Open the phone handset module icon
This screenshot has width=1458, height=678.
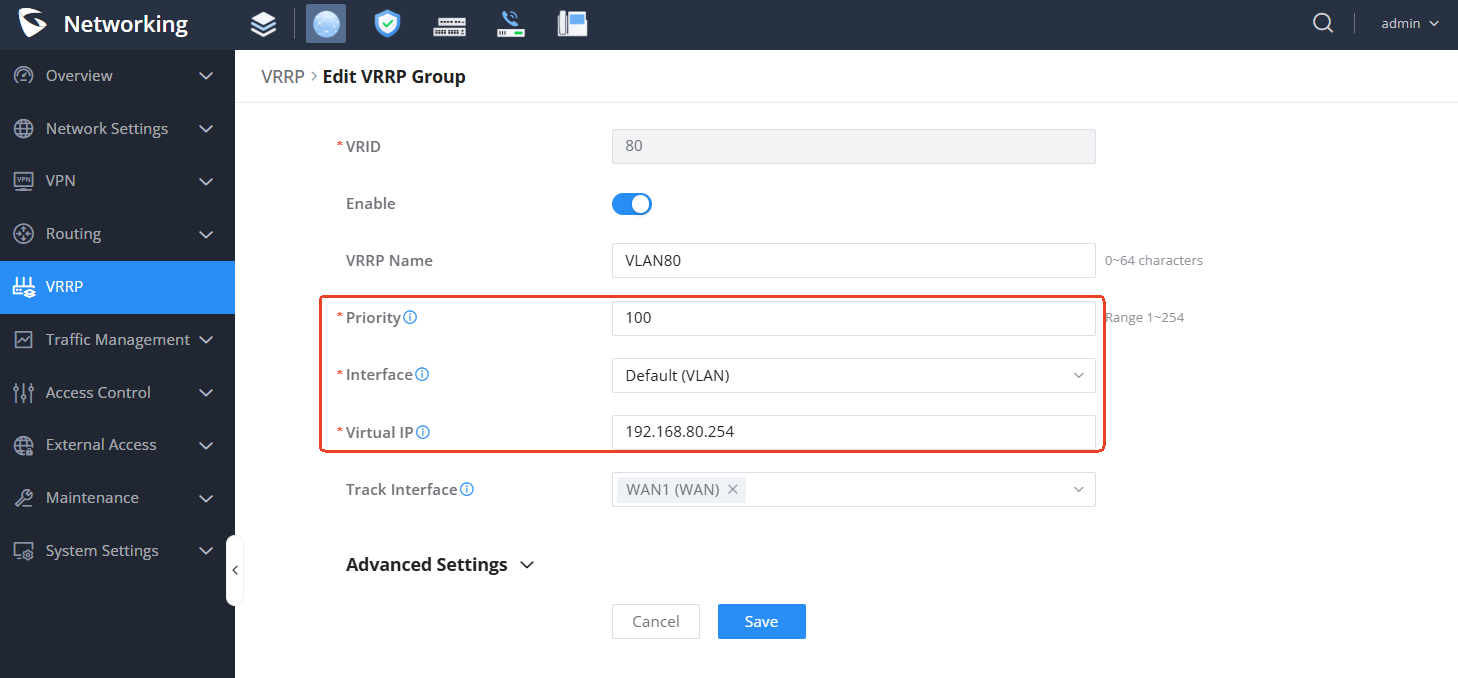point(511,24)
